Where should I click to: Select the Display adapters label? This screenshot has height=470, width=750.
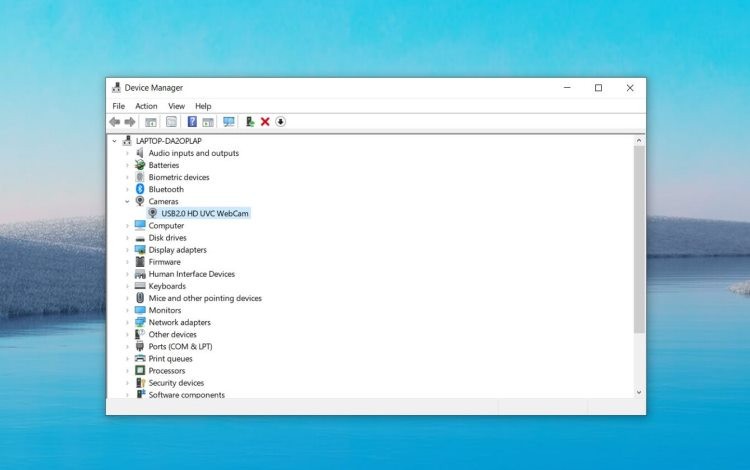tap(177, 250)
